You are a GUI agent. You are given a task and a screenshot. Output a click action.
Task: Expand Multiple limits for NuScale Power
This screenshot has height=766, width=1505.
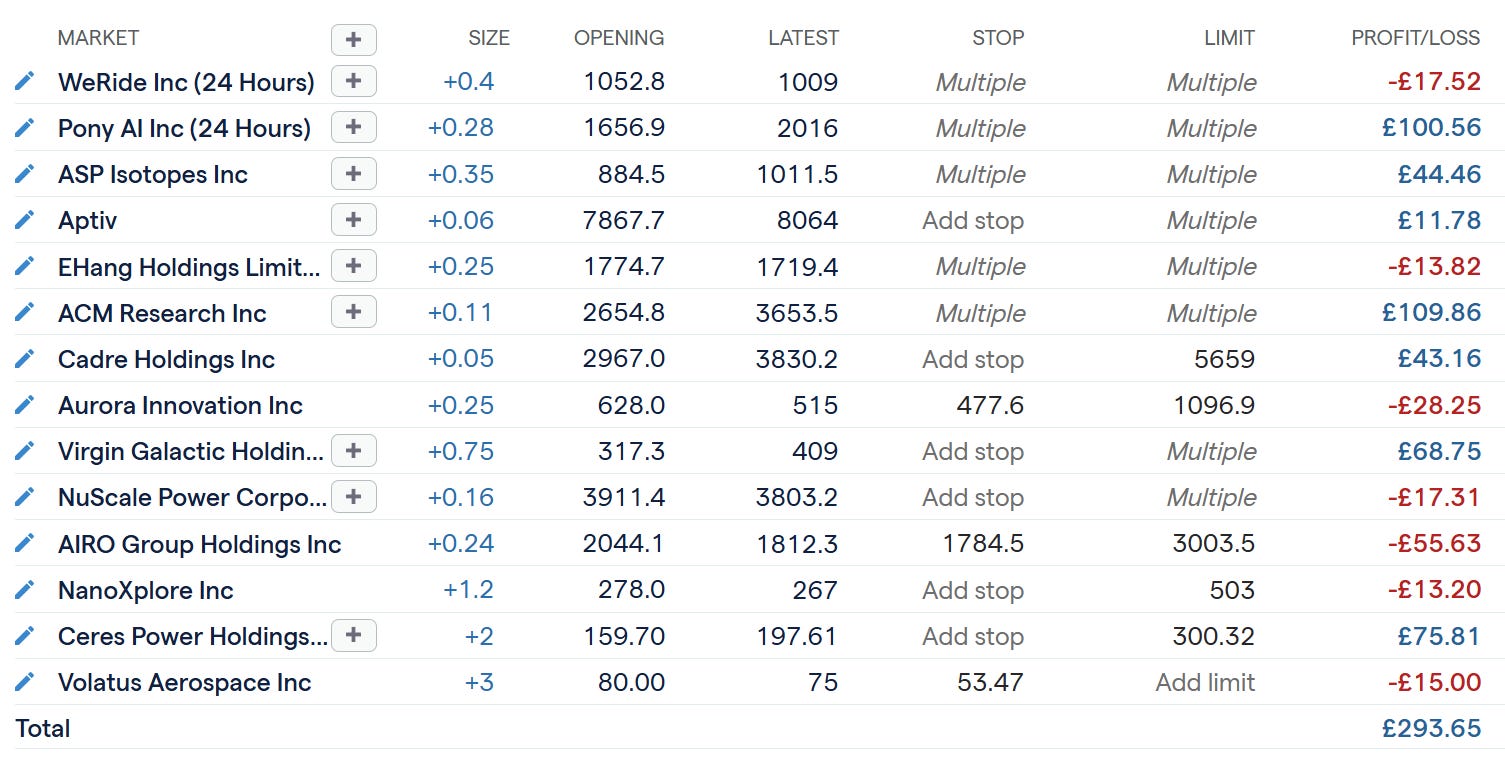pyautogui.click(x=1210, y=497)
